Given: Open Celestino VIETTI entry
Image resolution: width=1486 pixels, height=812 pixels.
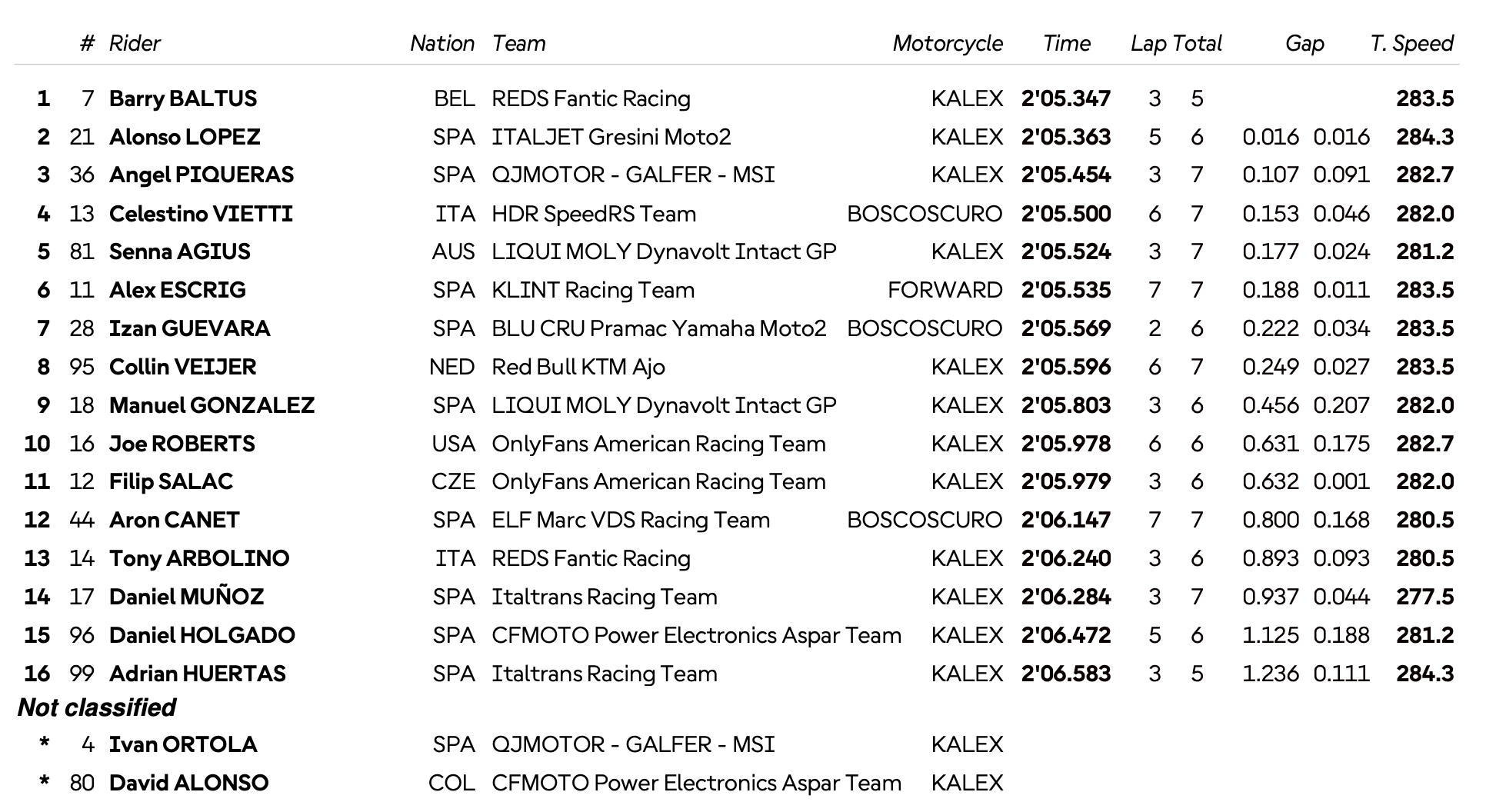Looking at the screenshot, I should pos(201,214).
